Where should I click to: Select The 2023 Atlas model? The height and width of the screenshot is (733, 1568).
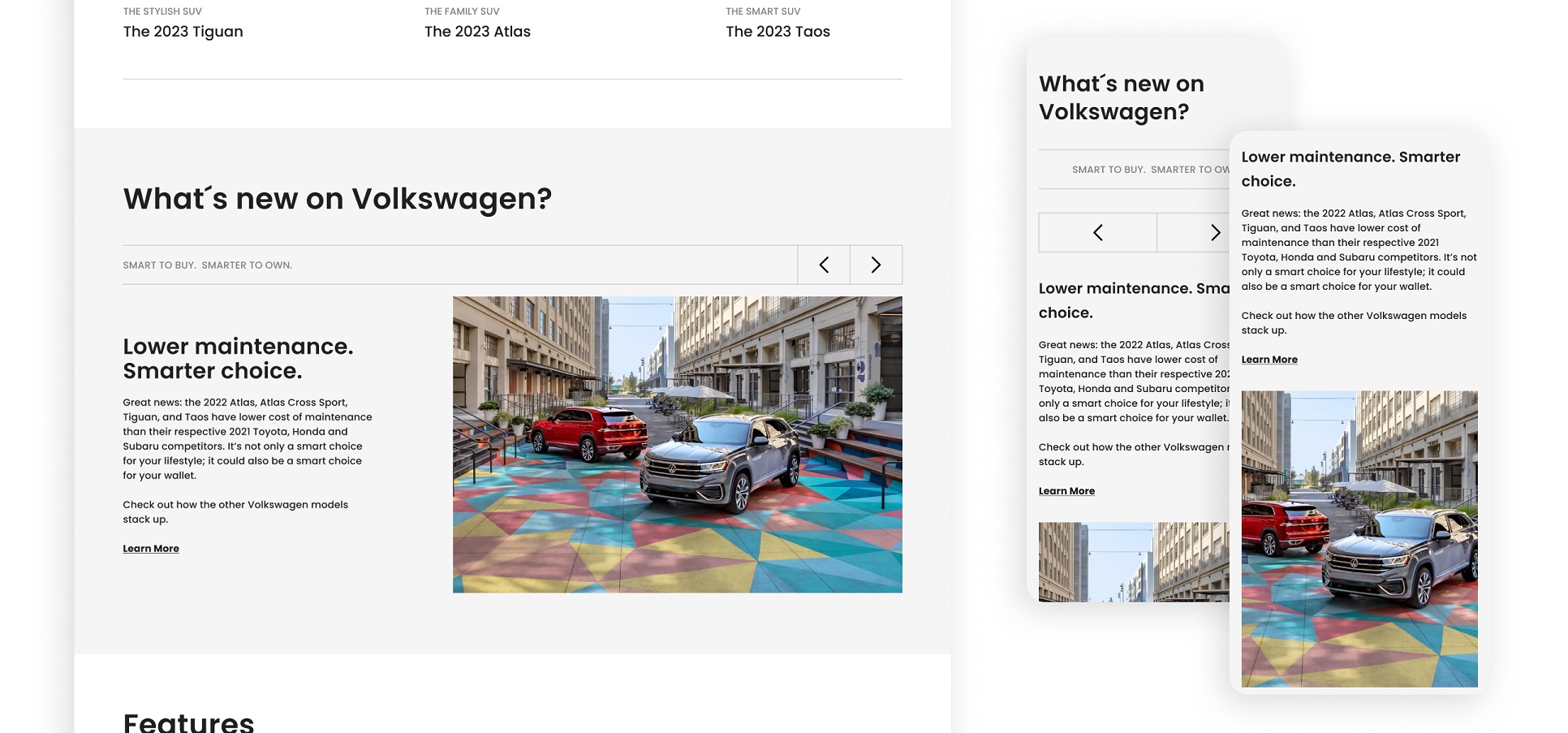point(477,31)
